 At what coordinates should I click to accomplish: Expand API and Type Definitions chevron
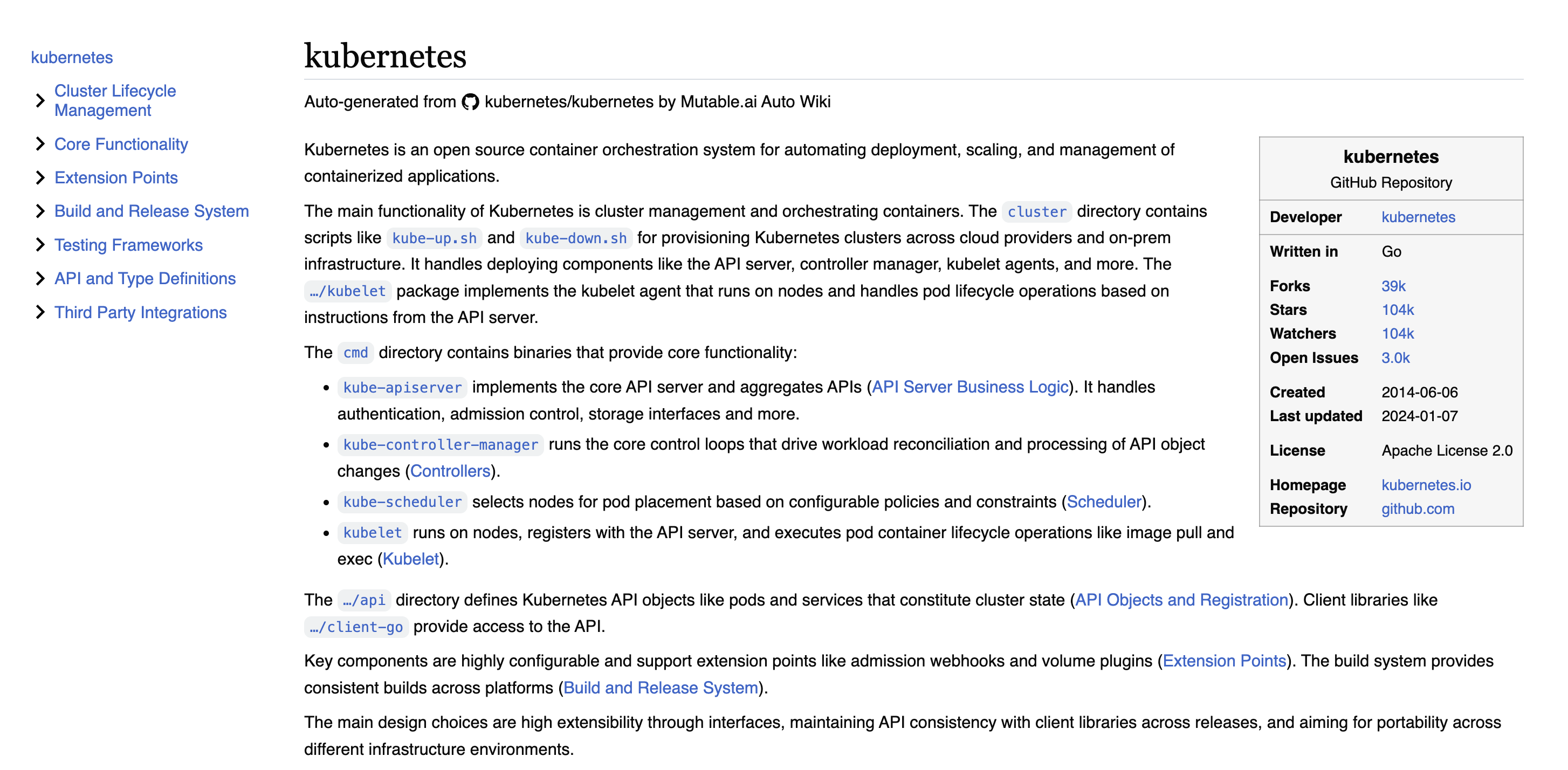(40, 278)
